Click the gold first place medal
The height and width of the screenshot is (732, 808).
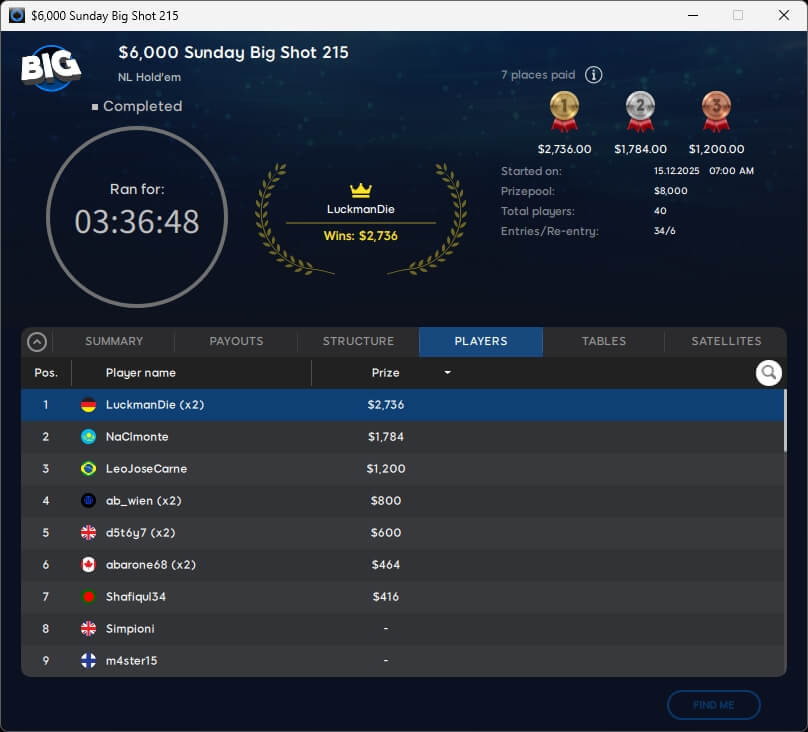pyautogui.click(x=564, y=110)
